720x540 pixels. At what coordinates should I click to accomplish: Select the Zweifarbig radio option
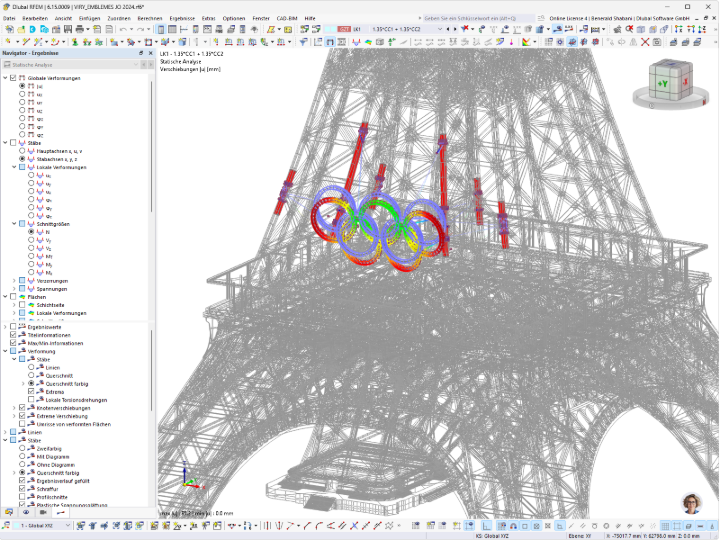(x=22, y=449)
